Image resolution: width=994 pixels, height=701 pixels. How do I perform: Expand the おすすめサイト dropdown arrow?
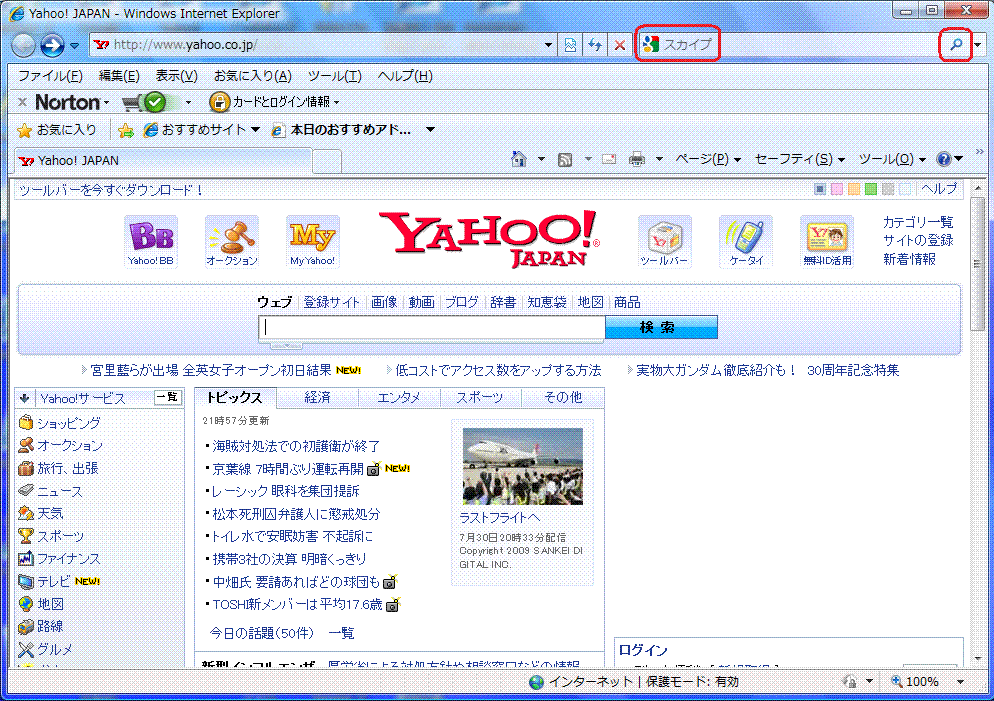coord(255,130)
